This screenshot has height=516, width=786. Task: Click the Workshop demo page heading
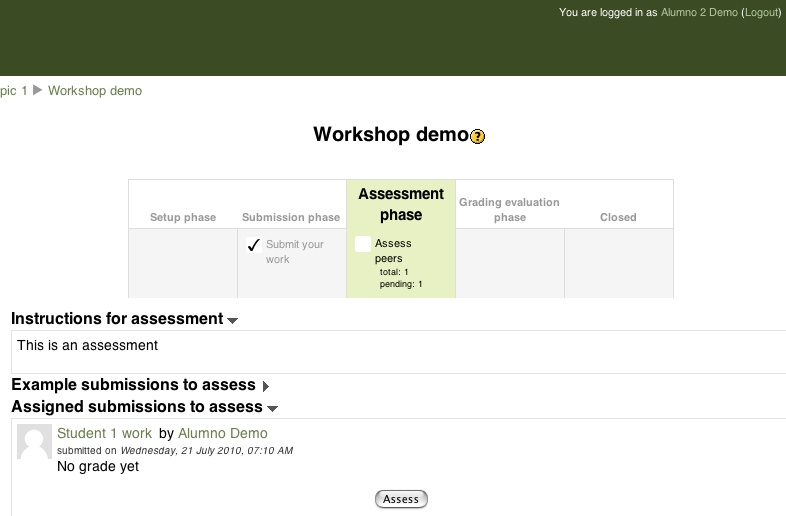(x=391, y=134)
